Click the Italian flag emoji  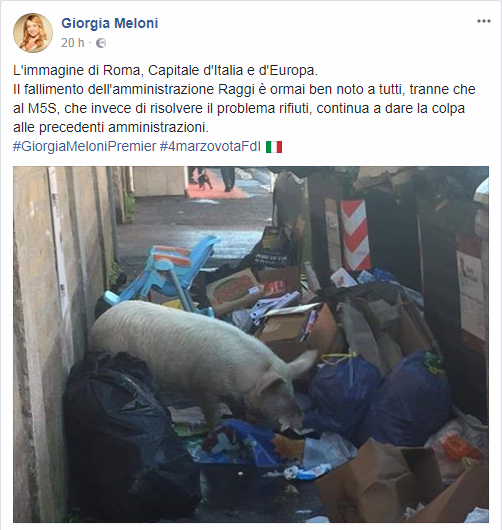tap(274, 147)
